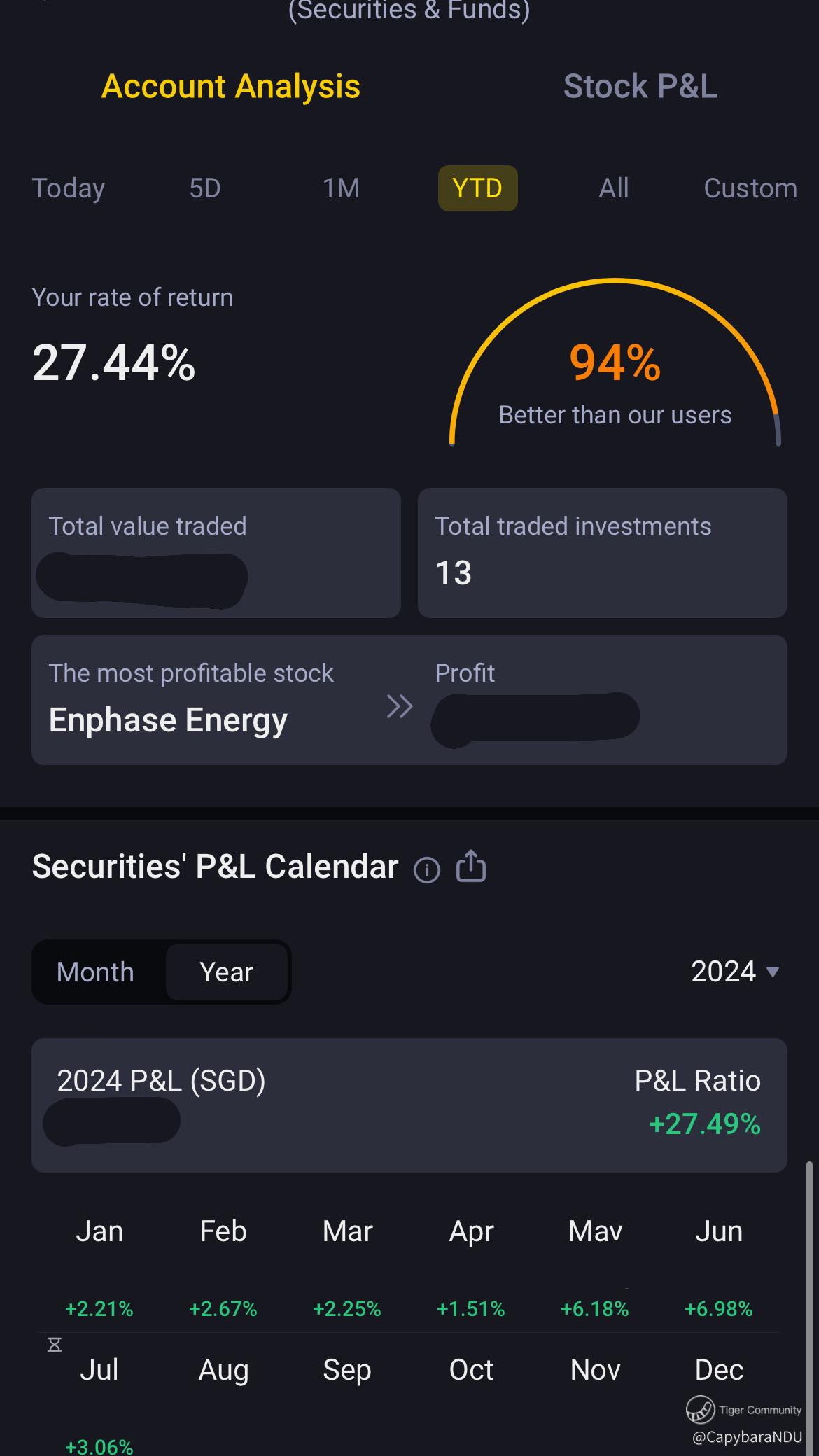Switch calendar view to Month
This screenshot has height=1456, width=819.
click(x=95, y=972)
